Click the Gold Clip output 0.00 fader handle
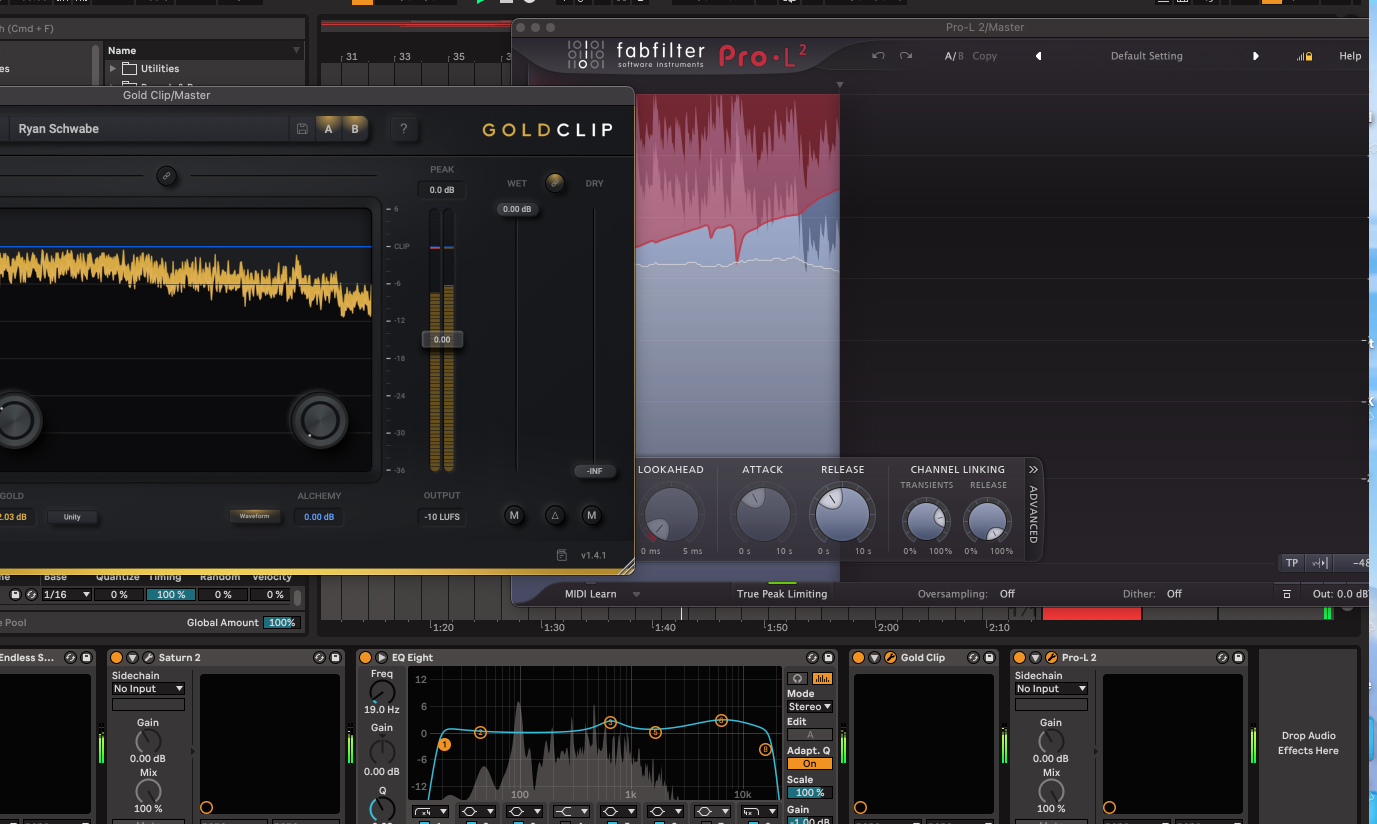Screen dimensions: 1377x824 click(x=442, y=339)
